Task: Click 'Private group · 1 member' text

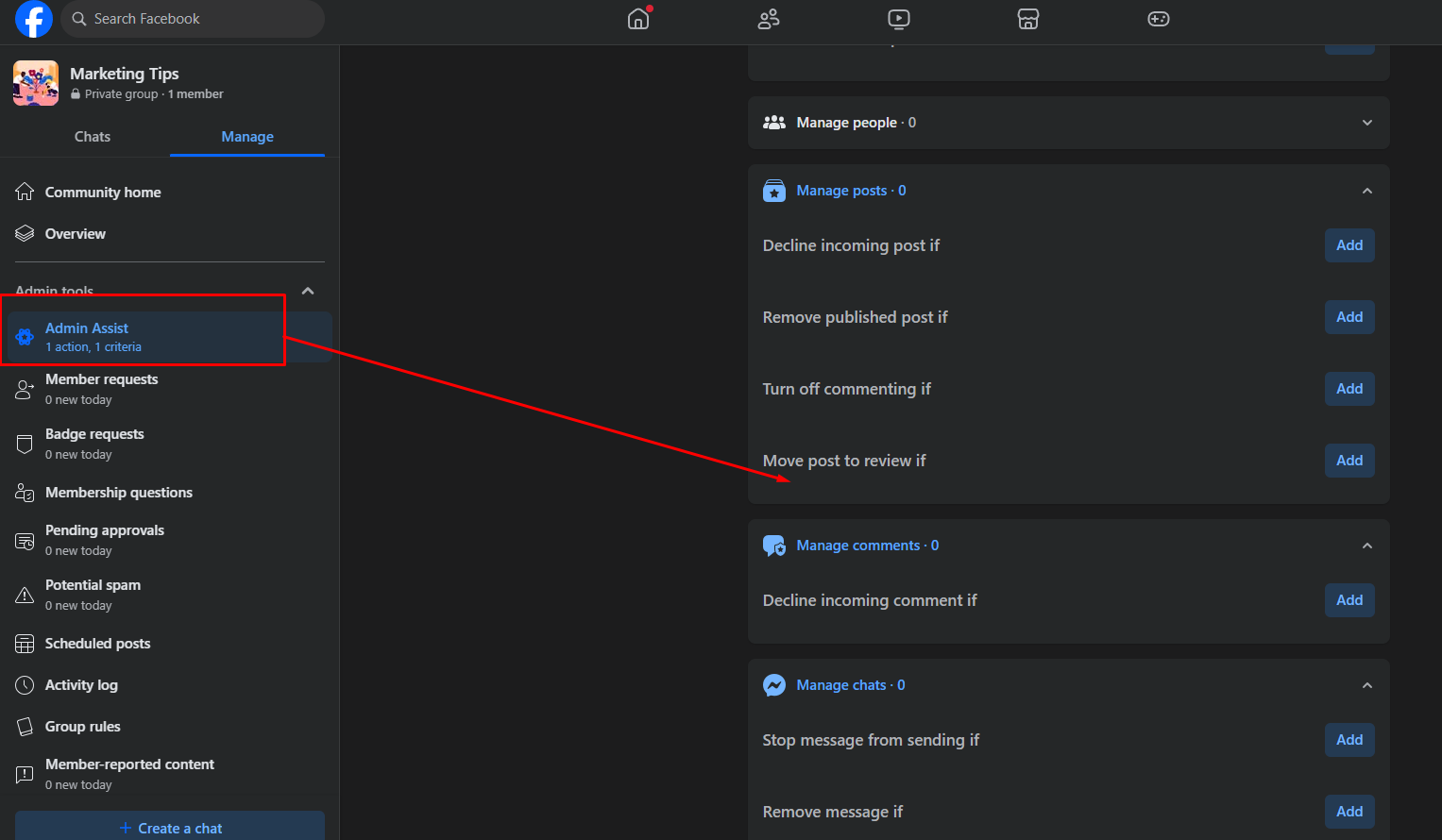Action: [x=154, y=94]
